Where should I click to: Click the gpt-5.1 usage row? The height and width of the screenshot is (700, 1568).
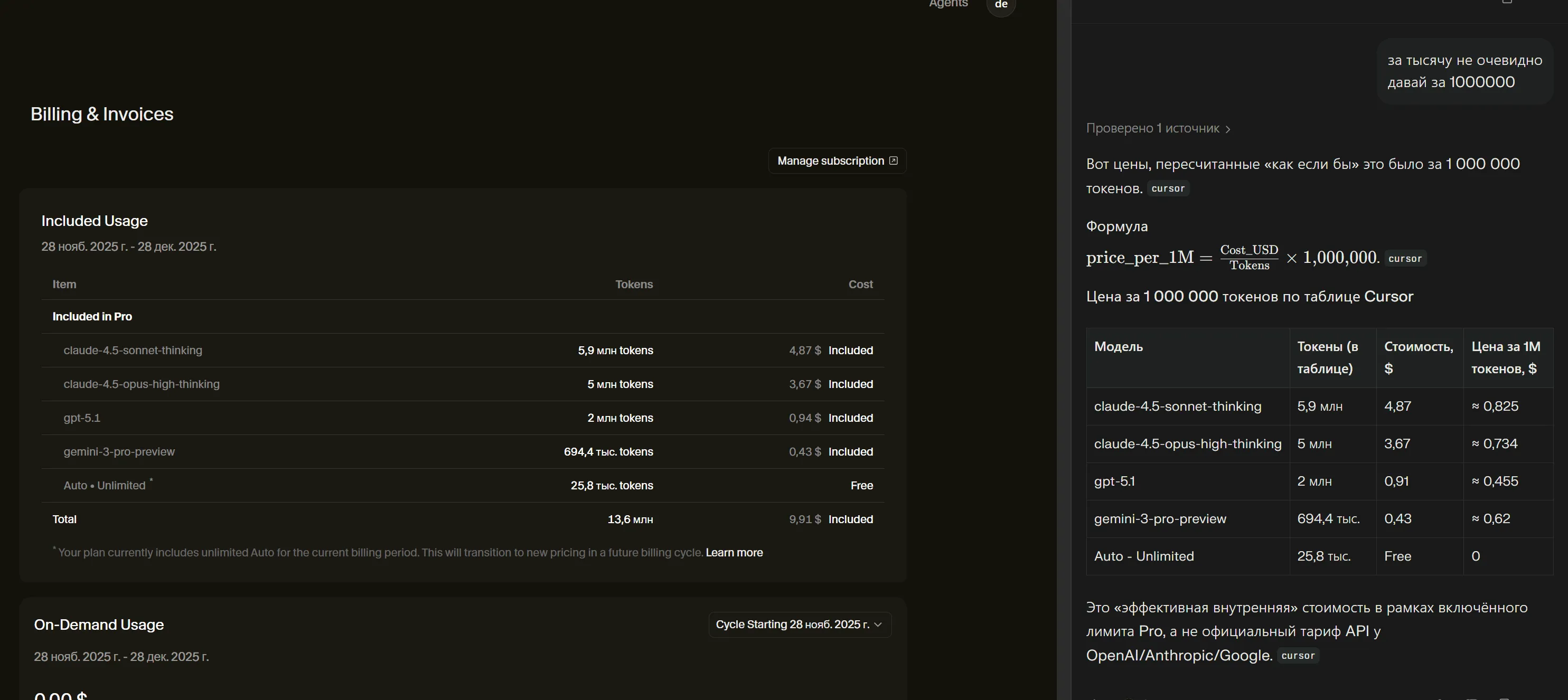[x=81, y=418]
